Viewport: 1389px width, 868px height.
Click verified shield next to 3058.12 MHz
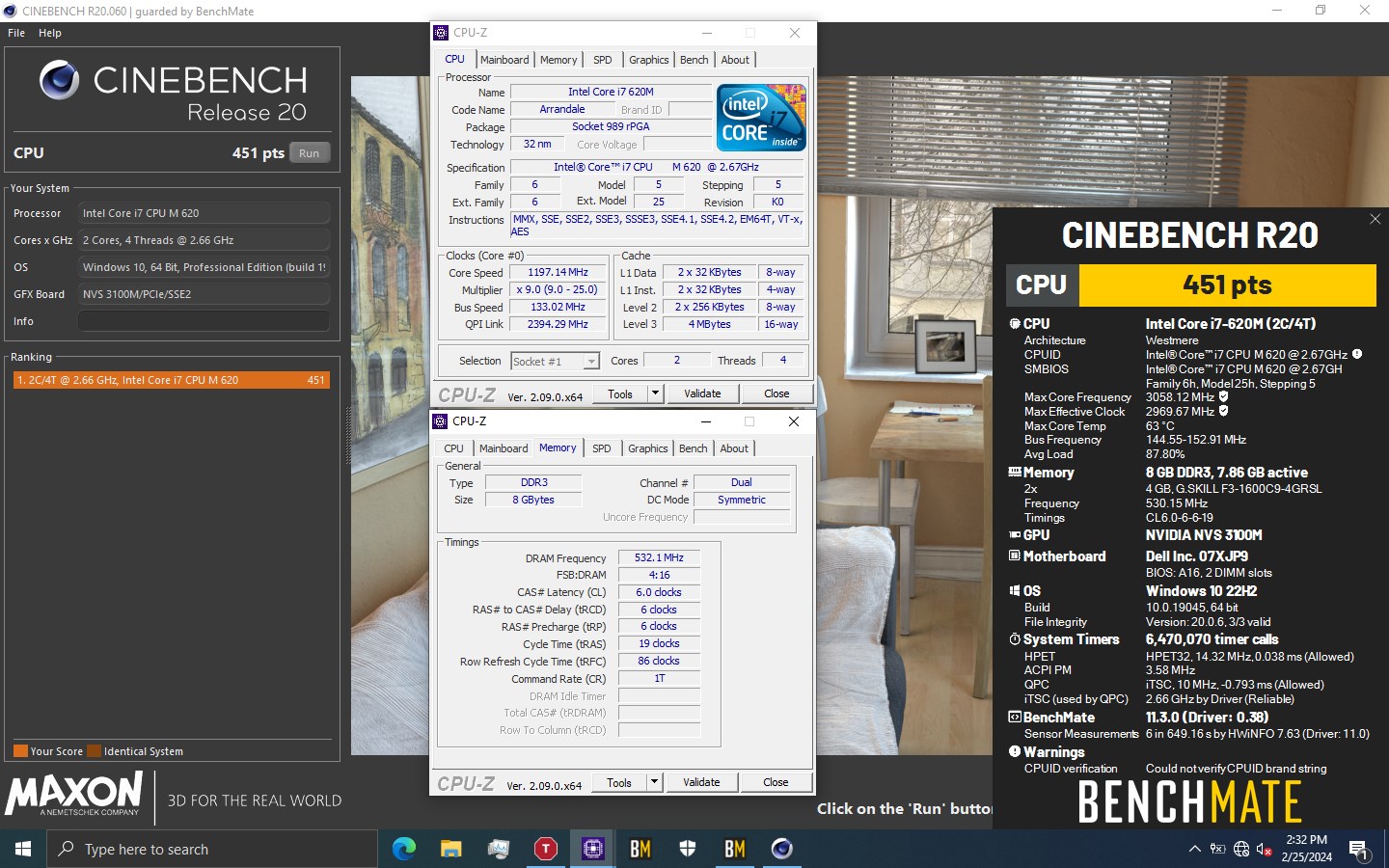point(1224,396)
